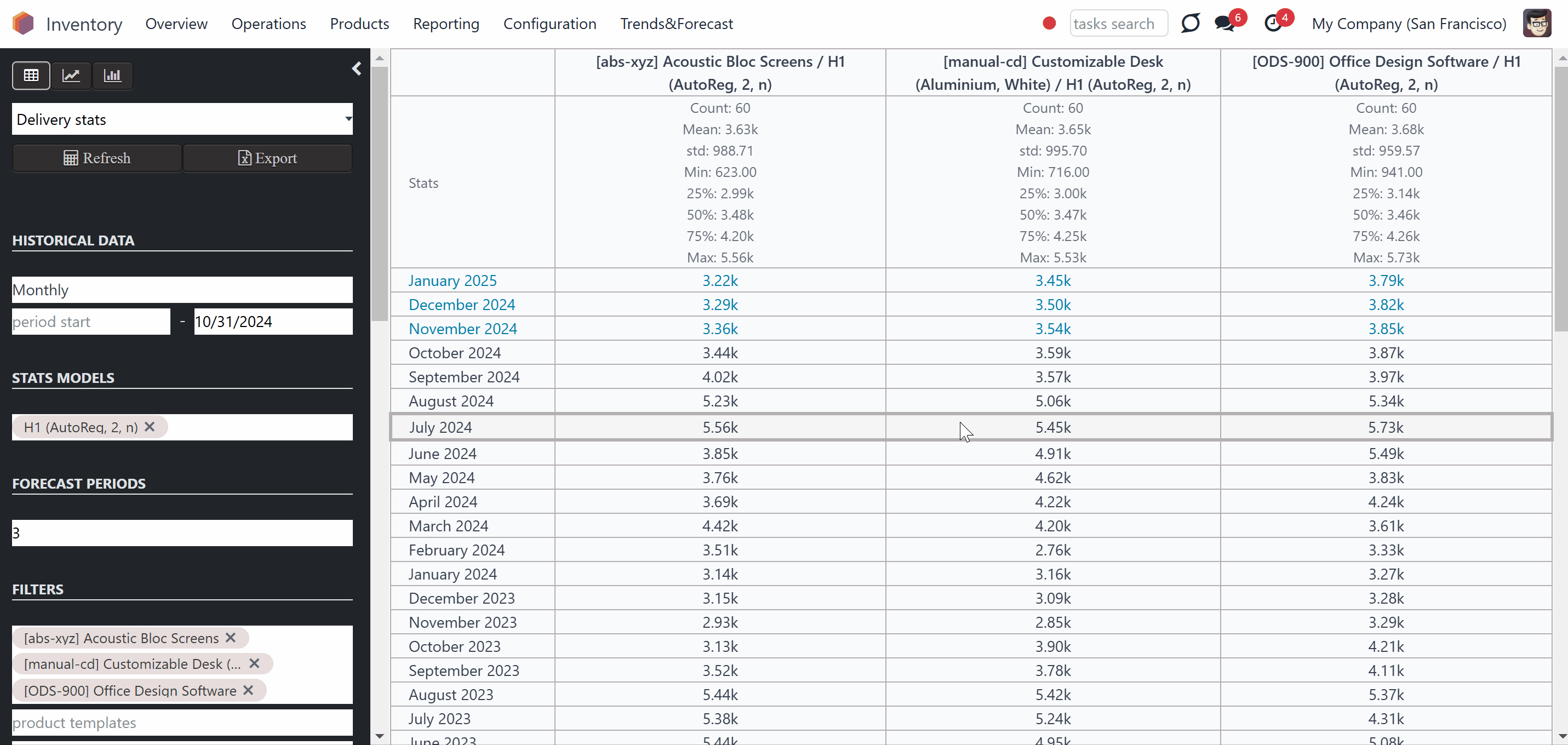
Task: Focus the period start date field
Action: (91, 322)
